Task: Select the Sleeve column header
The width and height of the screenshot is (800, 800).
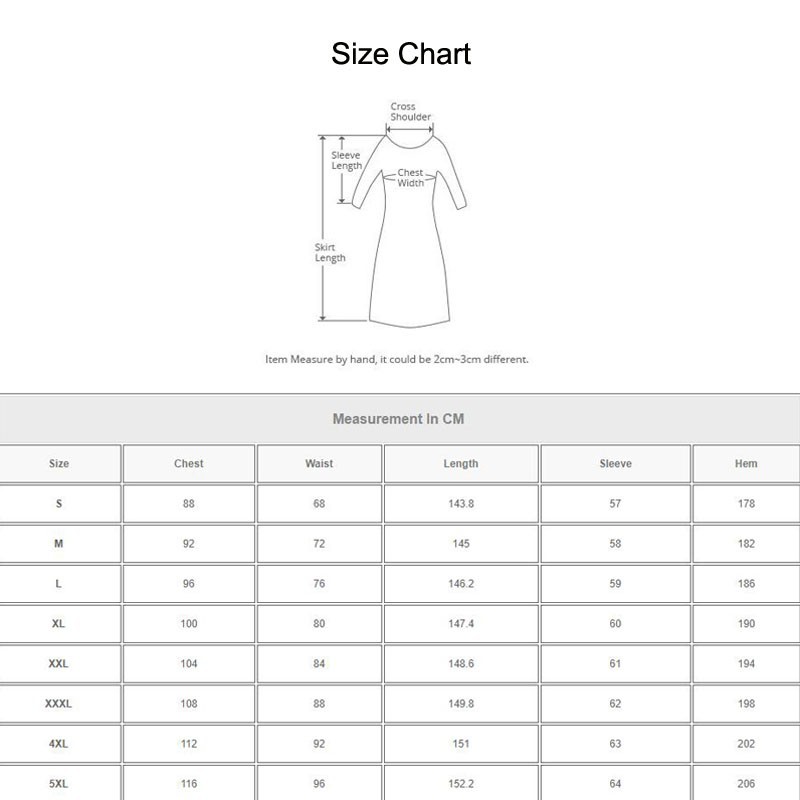Action: pyautogui.click(x=615, y=464)
